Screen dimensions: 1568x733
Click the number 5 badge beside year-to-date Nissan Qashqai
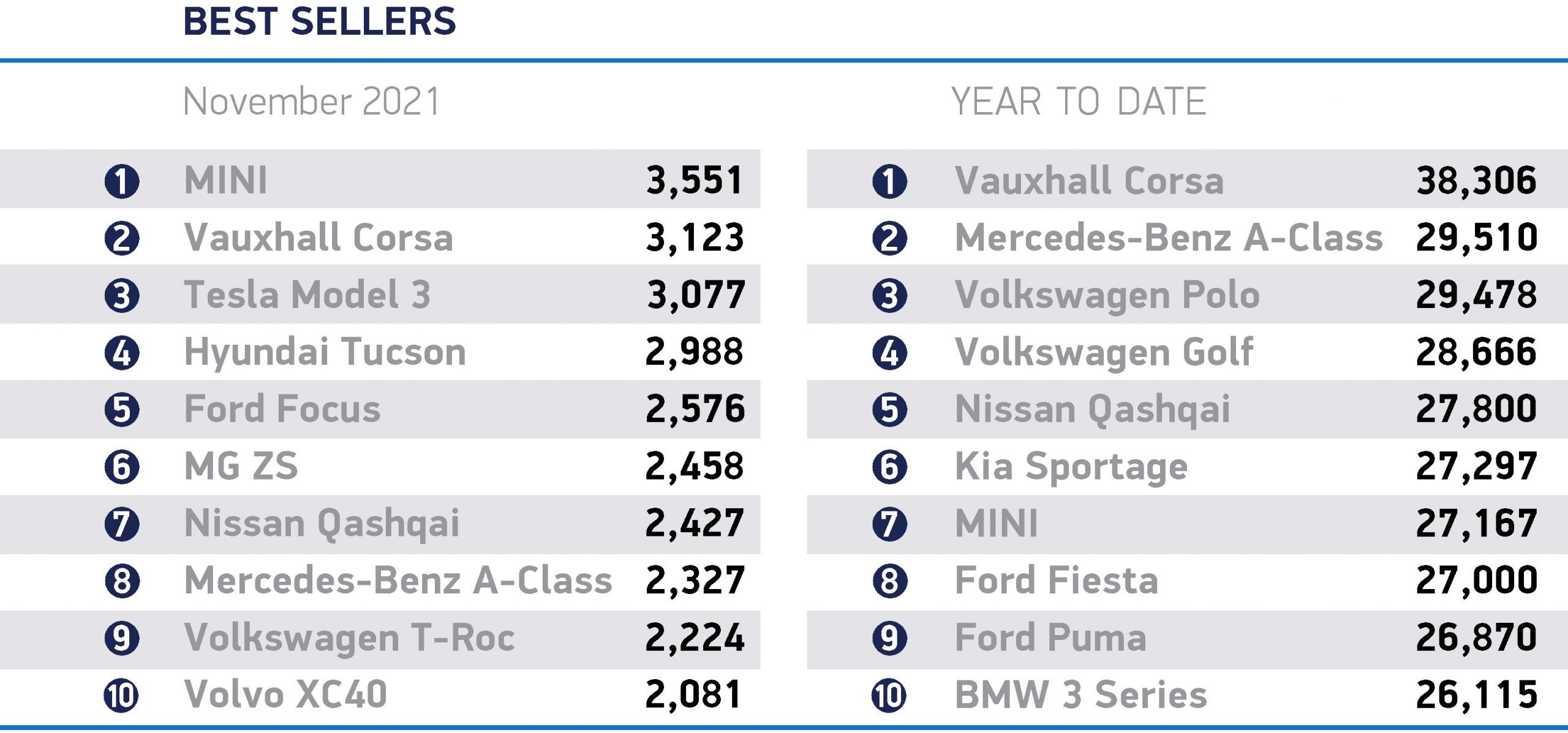(x=889, y=410)
